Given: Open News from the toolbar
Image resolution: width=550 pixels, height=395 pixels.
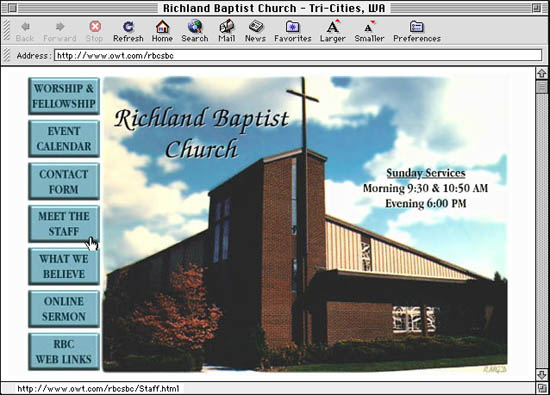Looking at the screenshot, I should pyautogui.click(x=255, y=31).
